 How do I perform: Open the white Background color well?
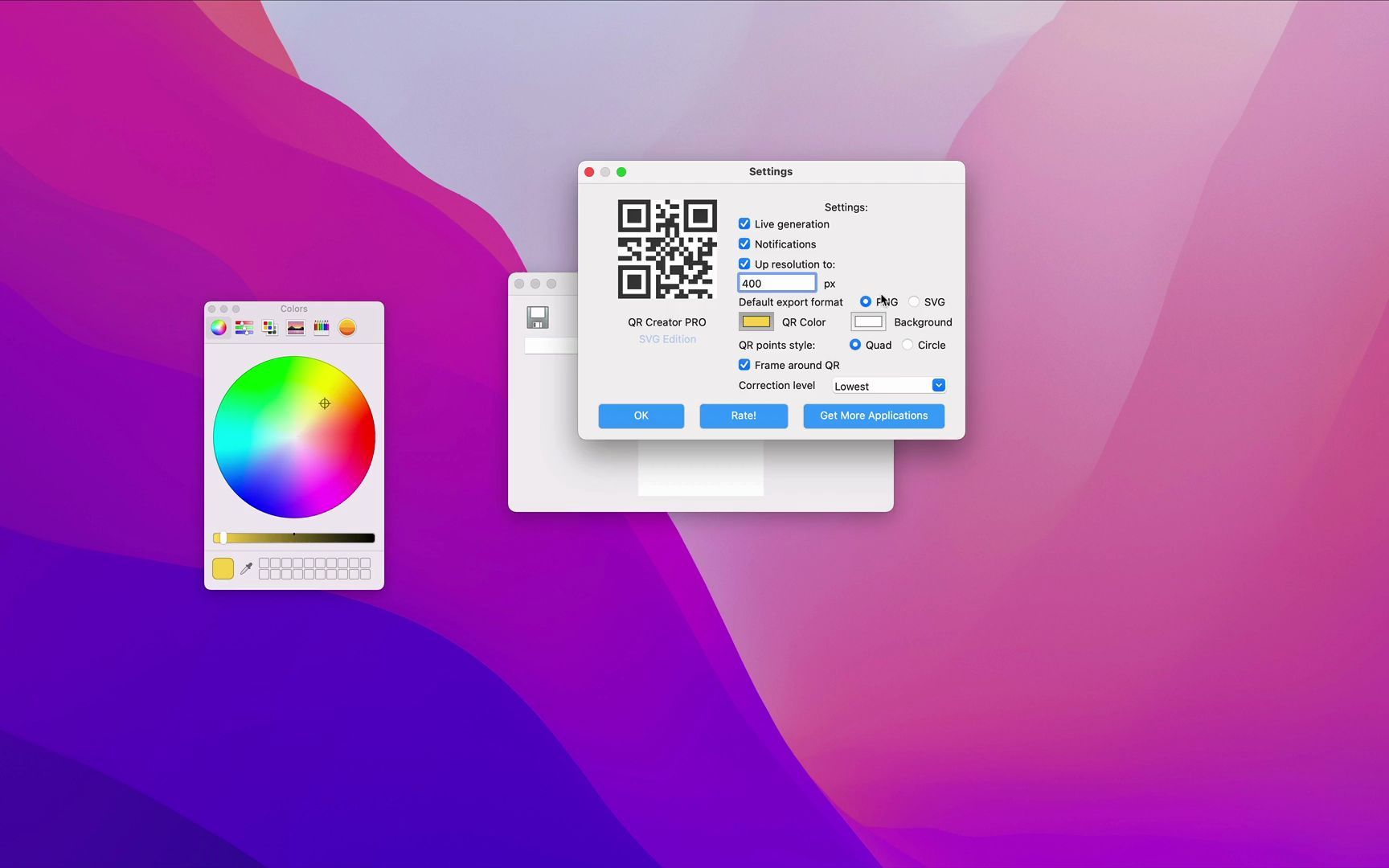[868, 322]
